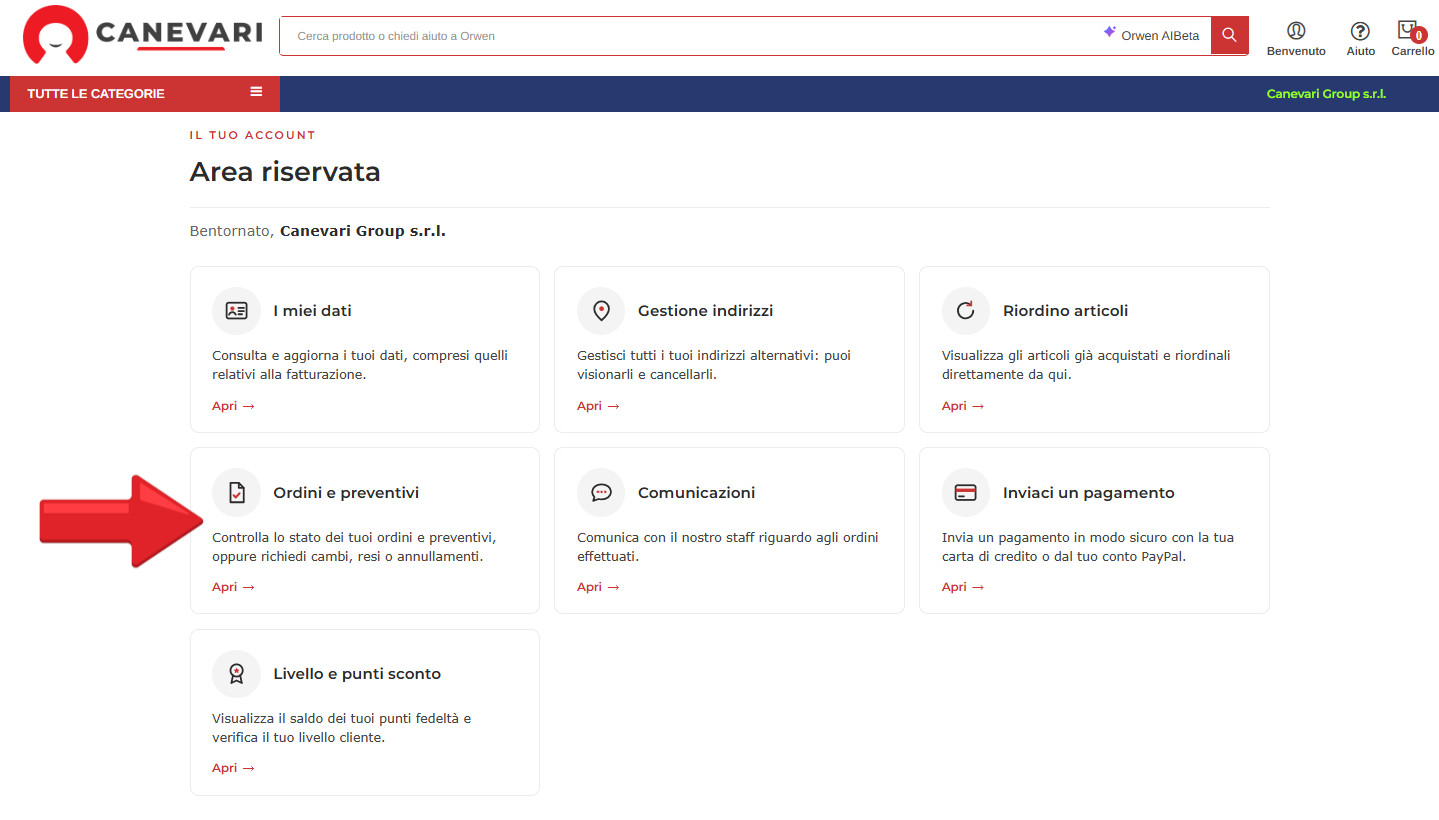Select the Inviaci un pagamento heading

pos(1088,493)
